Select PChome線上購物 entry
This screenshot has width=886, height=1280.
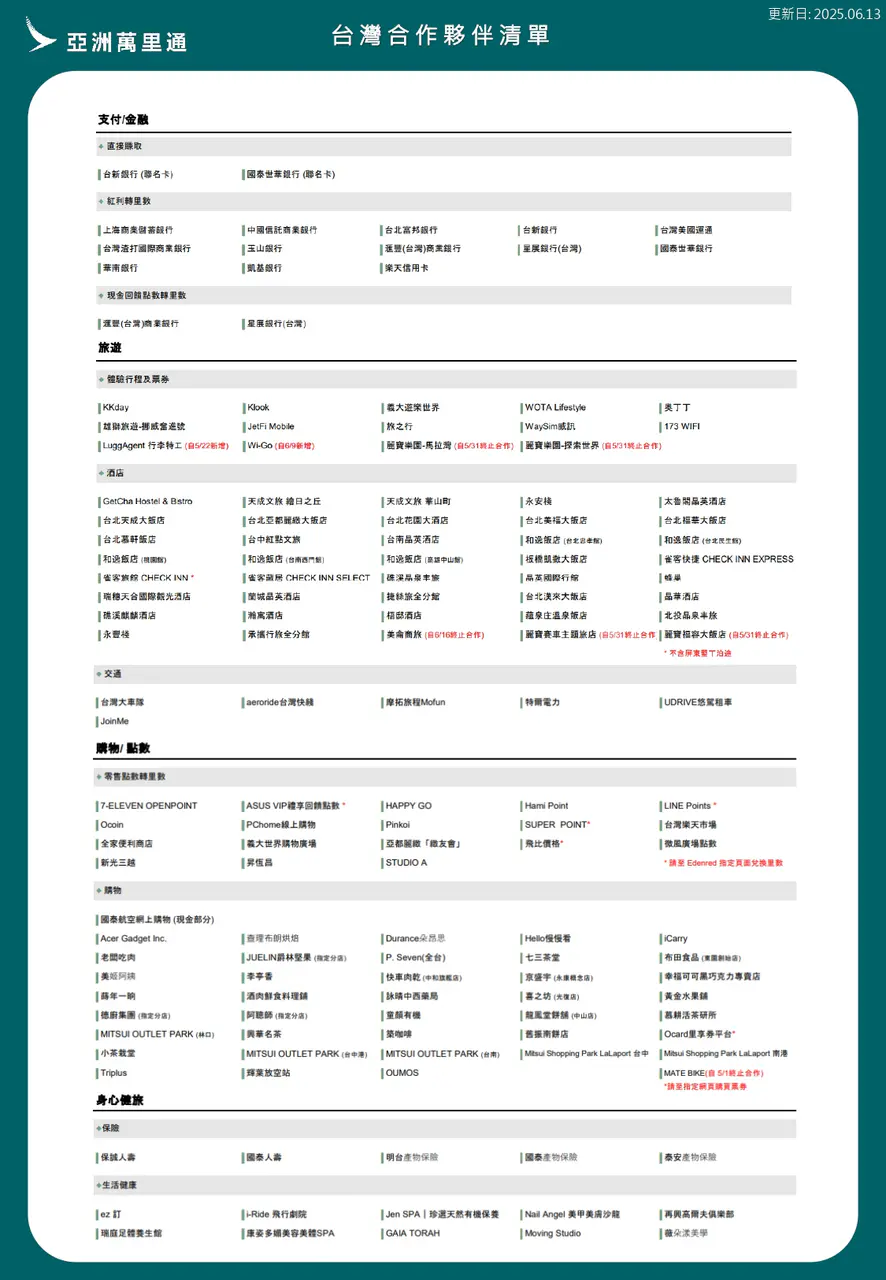(x=281, y=825)
